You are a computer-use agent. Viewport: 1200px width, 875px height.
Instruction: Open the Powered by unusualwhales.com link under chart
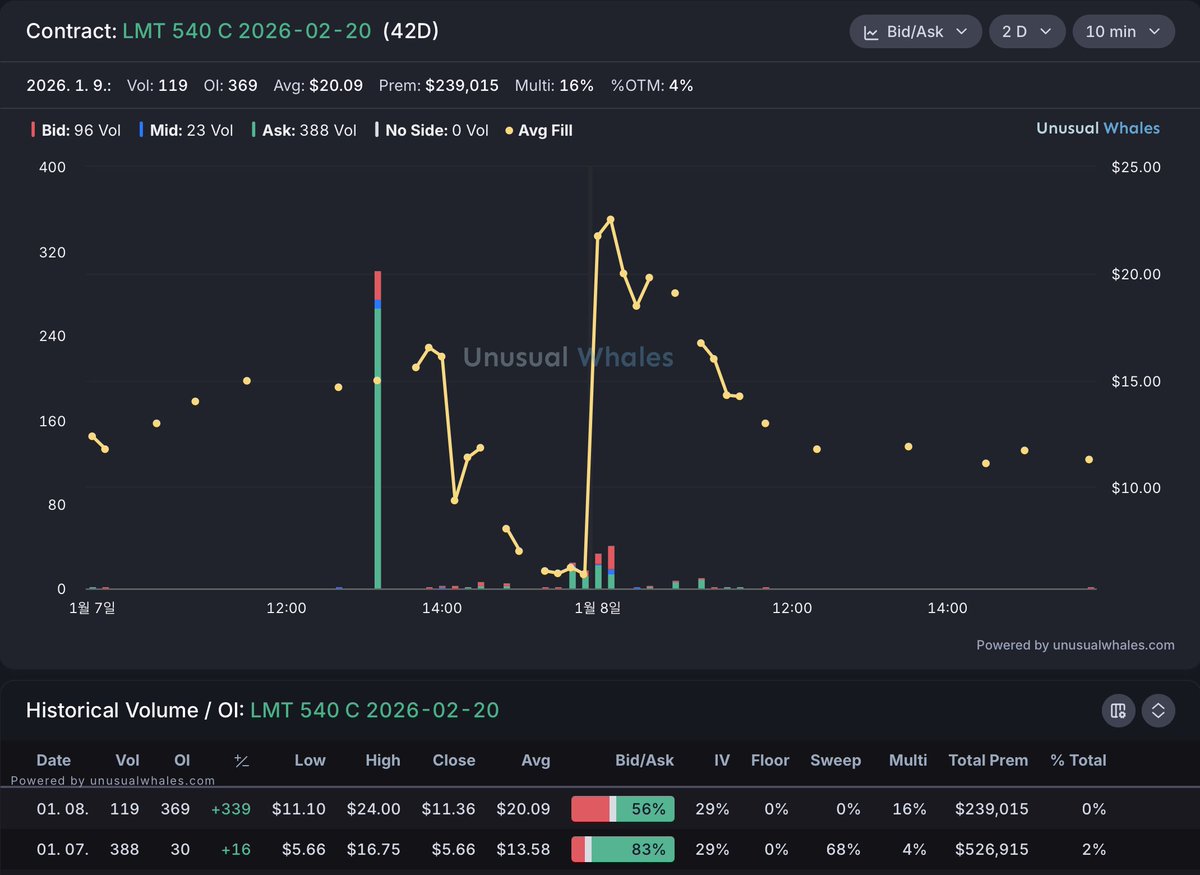click(x=1075, y=645)
